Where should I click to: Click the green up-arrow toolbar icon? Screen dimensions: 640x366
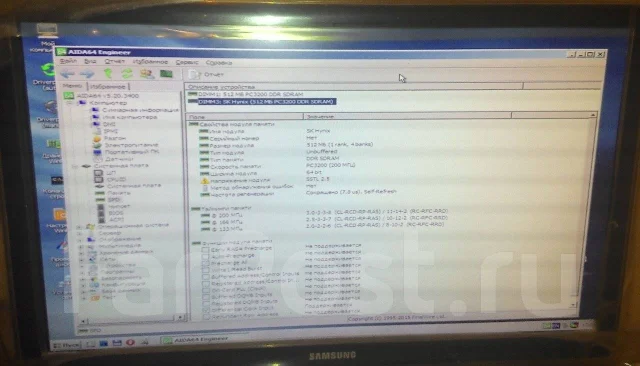tap(108, 73)
